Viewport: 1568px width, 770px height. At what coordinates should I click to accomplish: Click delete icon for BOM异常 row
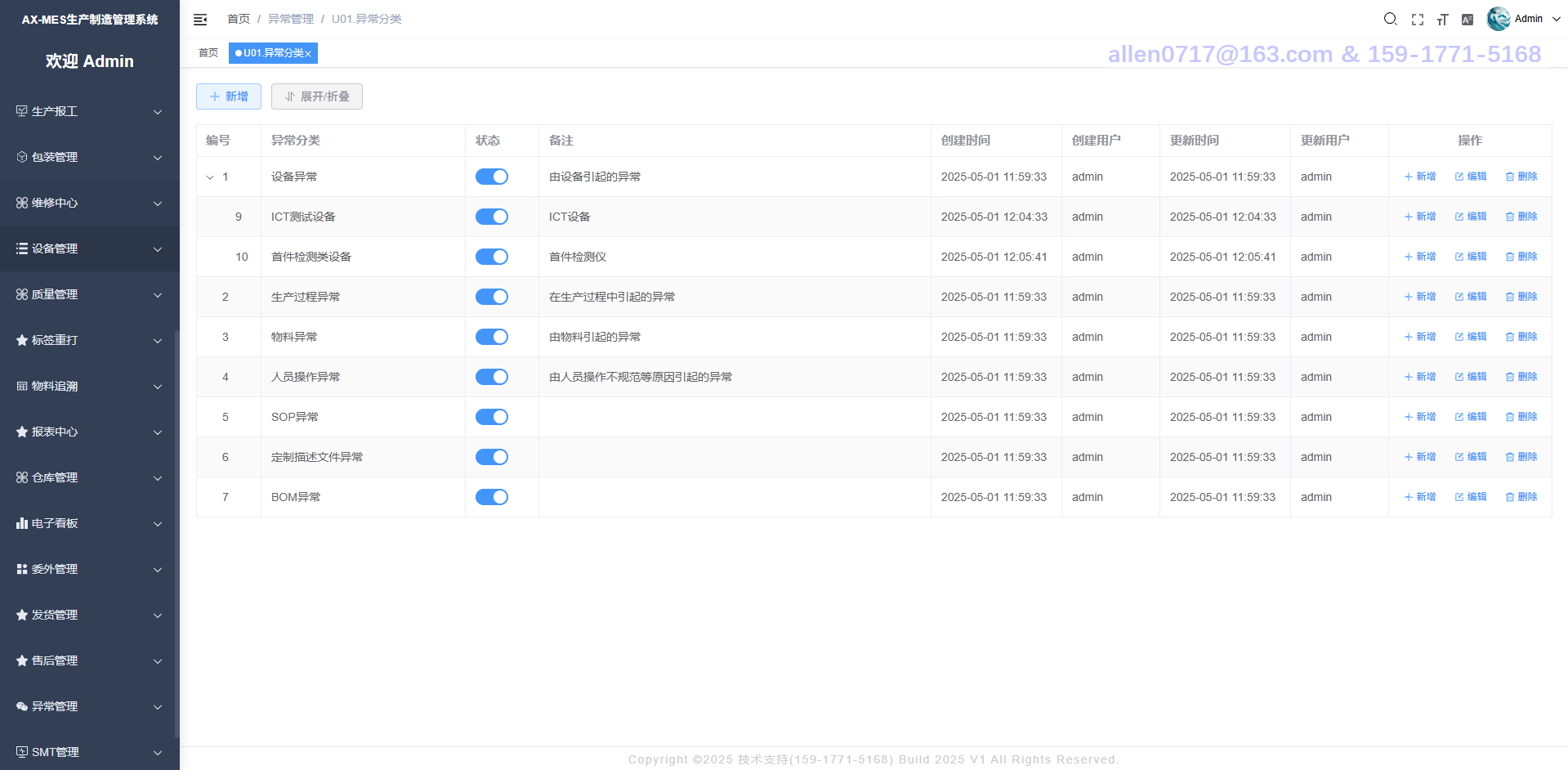point(1521,497)
